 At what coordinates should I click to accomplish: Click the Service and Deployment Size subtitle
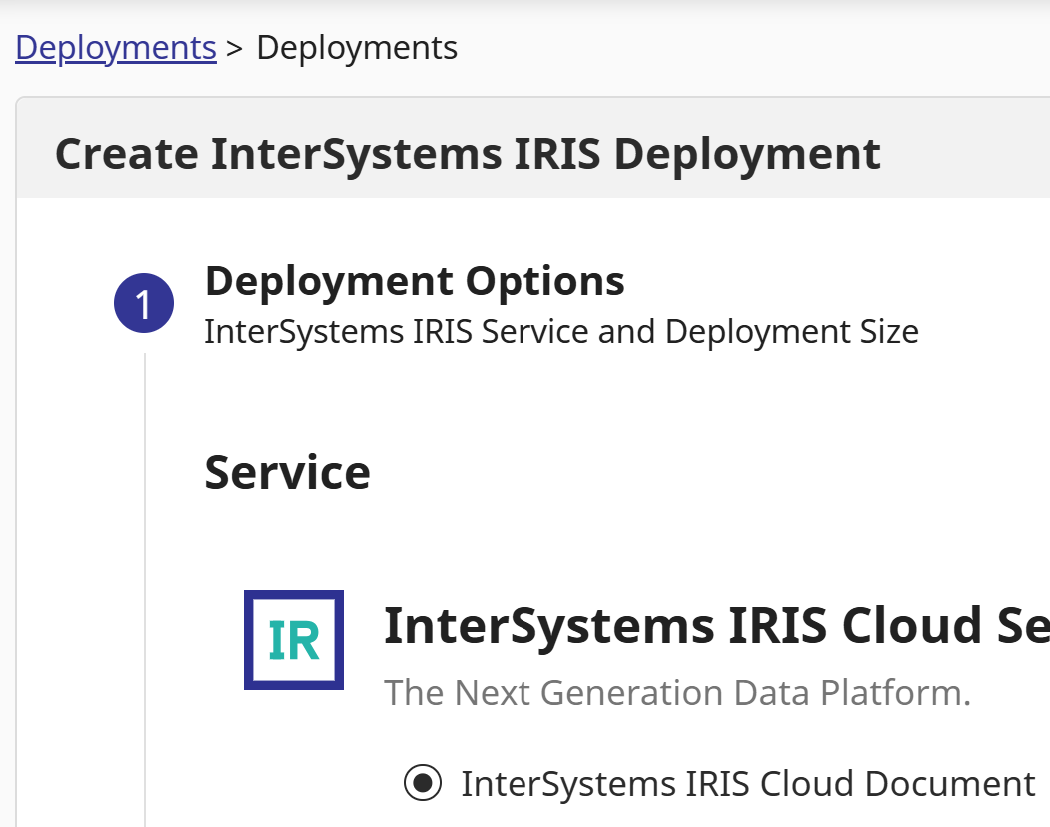pos(561,331)
